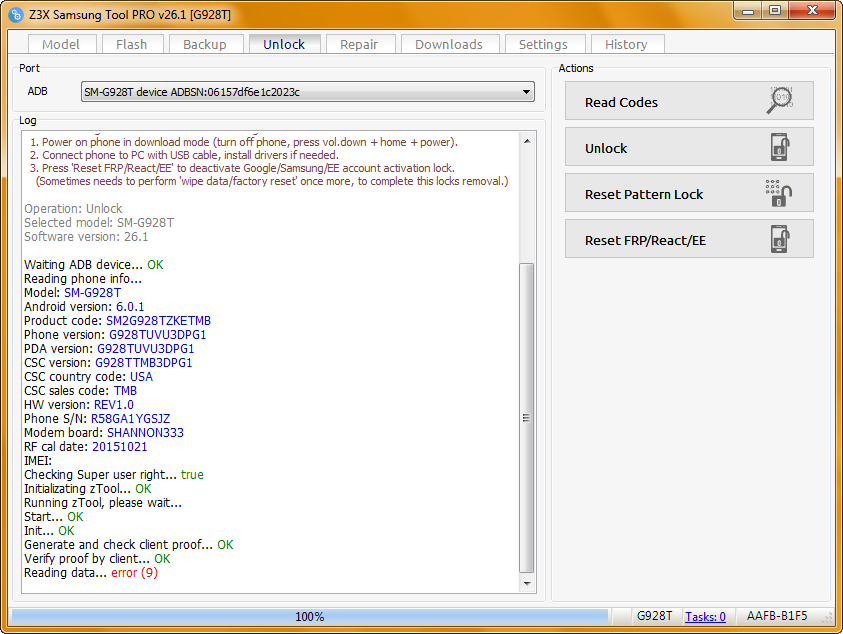Open the Backup tab

[205, 44]
